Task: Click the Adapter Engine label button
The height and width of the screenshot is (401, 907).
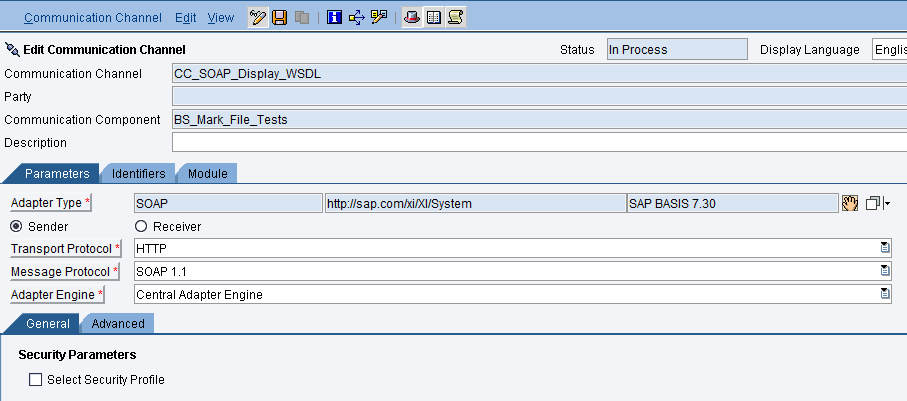Action: click(57, 295)
